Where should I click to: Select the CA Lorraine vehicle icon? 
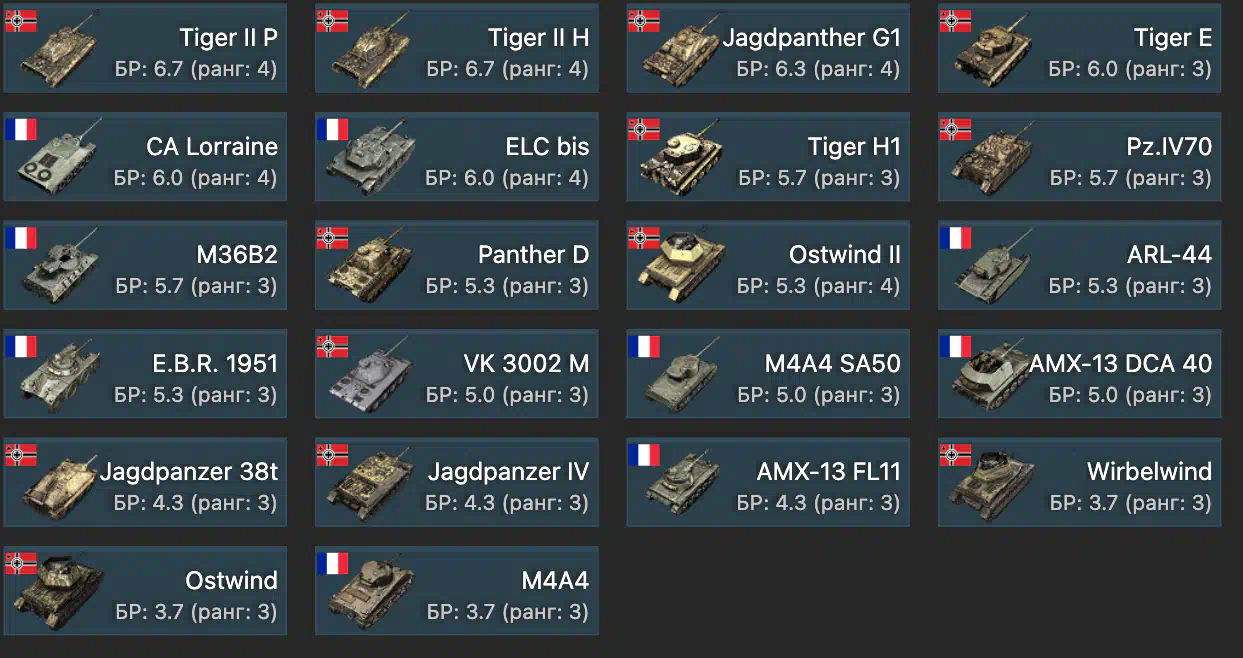coord(58,160)
